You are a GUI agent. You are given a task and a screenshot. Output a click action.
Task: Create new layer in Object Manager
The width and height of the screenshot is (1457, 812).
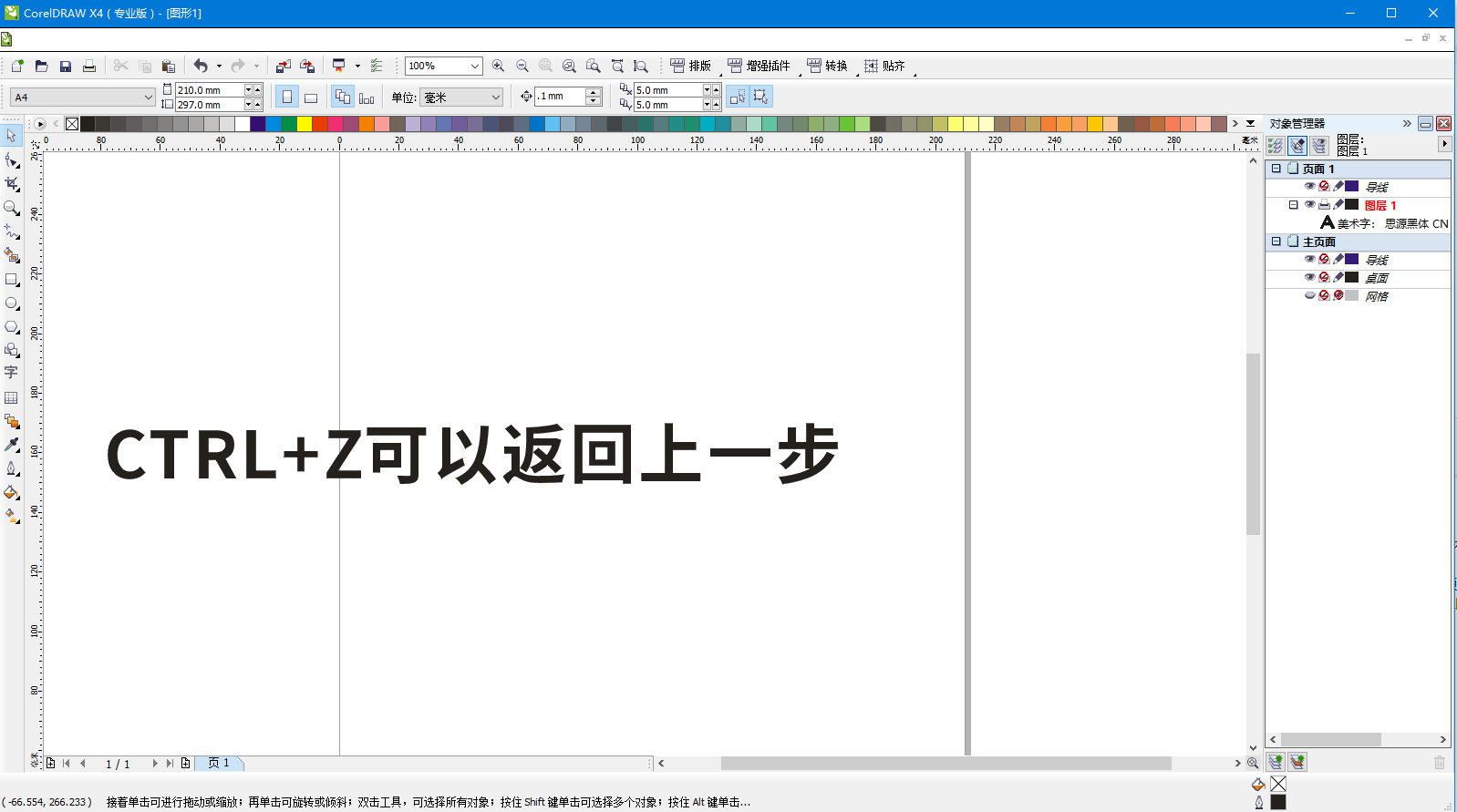coord(1276,762)
